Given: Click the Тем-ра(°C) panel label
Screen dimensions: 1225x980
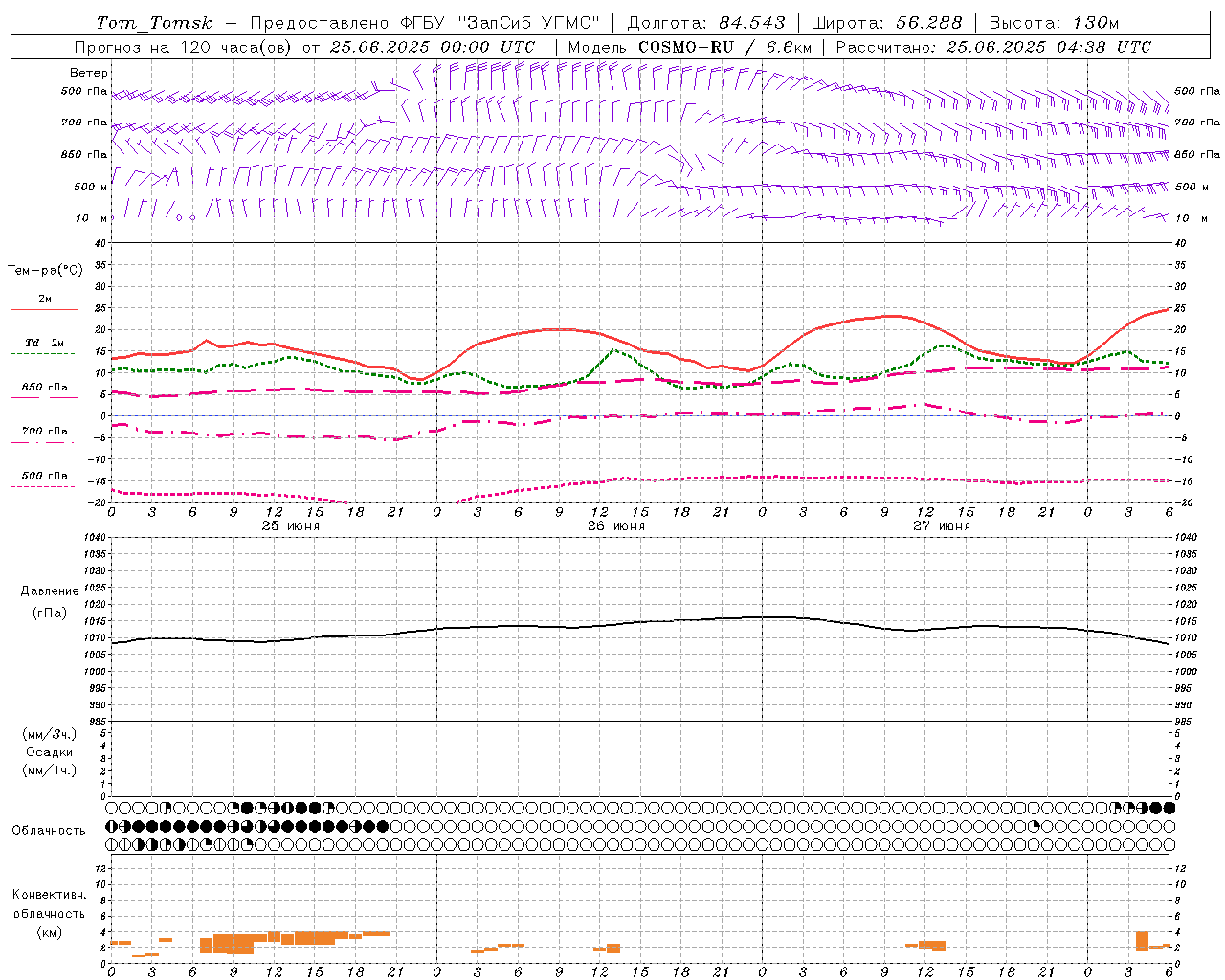Looking at the screenshot, I should tap(45, 270).
